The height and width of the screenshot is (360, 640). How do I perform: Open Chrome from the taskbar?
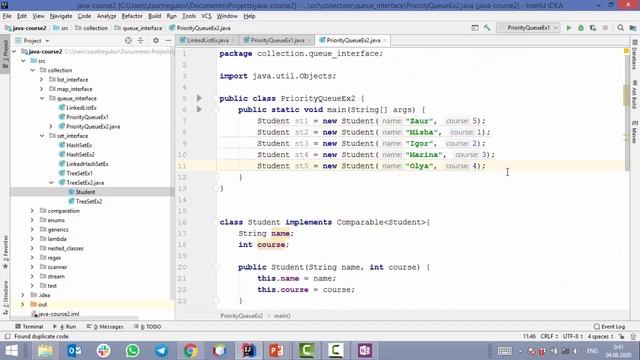click(x=190, y=351)
